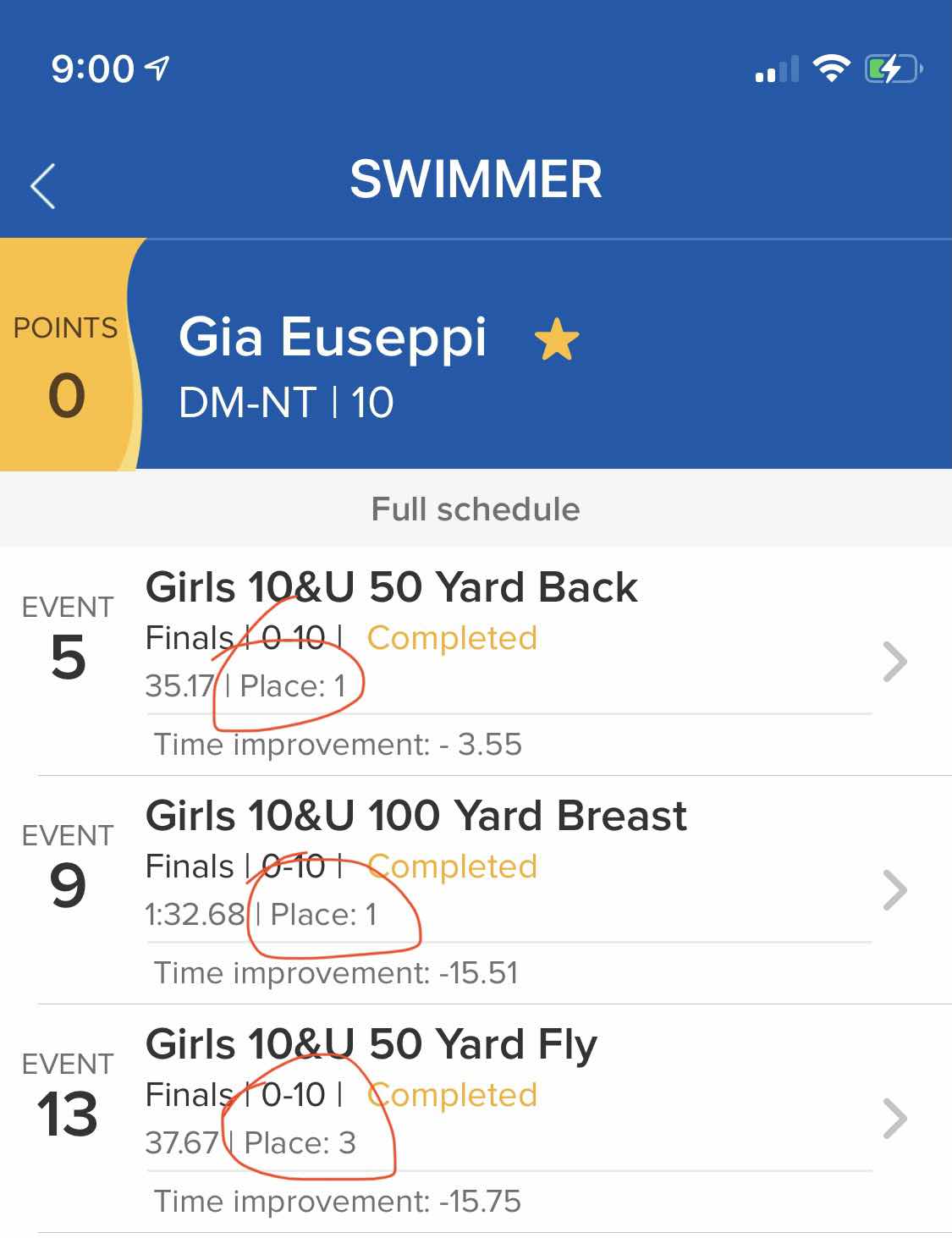
Task: Tap the battery charging icon
Action: point(893,69)
